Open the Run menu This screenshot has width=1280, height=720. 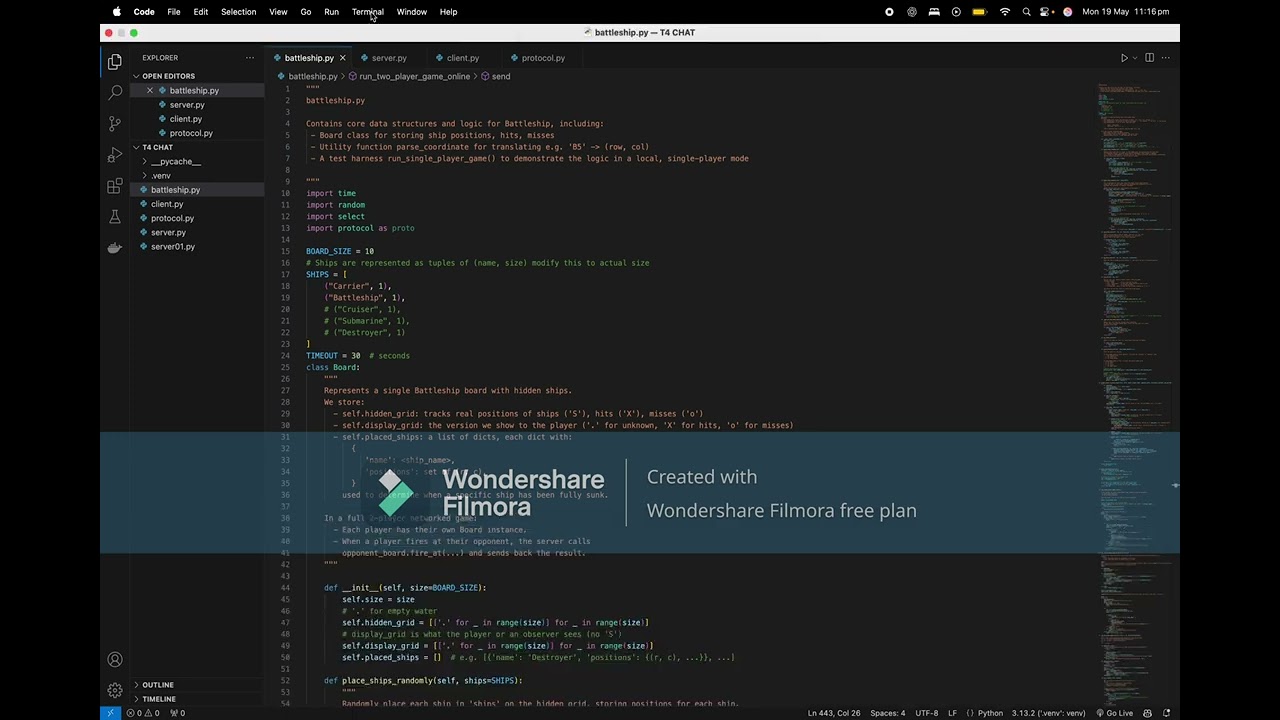coord(331,12)
